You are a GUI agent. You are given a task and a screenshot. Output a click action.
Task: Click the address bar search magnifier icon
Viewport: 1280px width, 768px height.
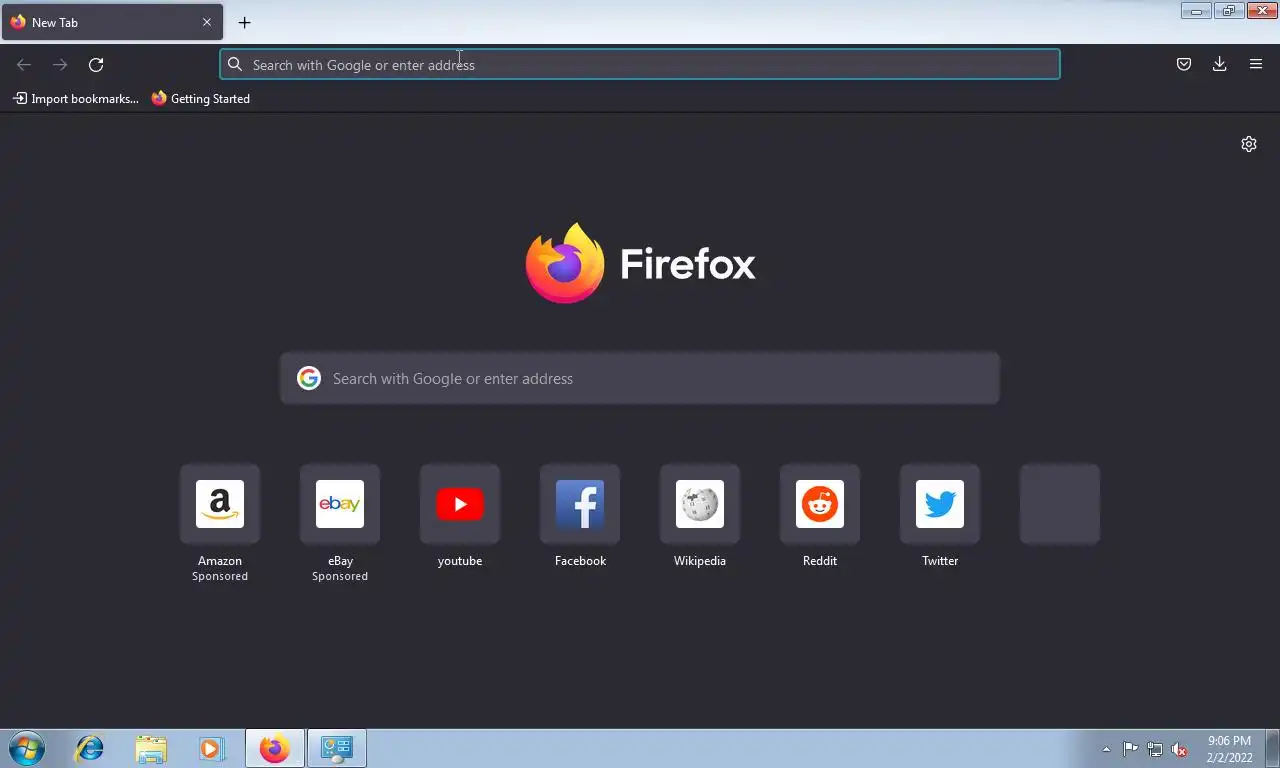(x=235, y=64)
